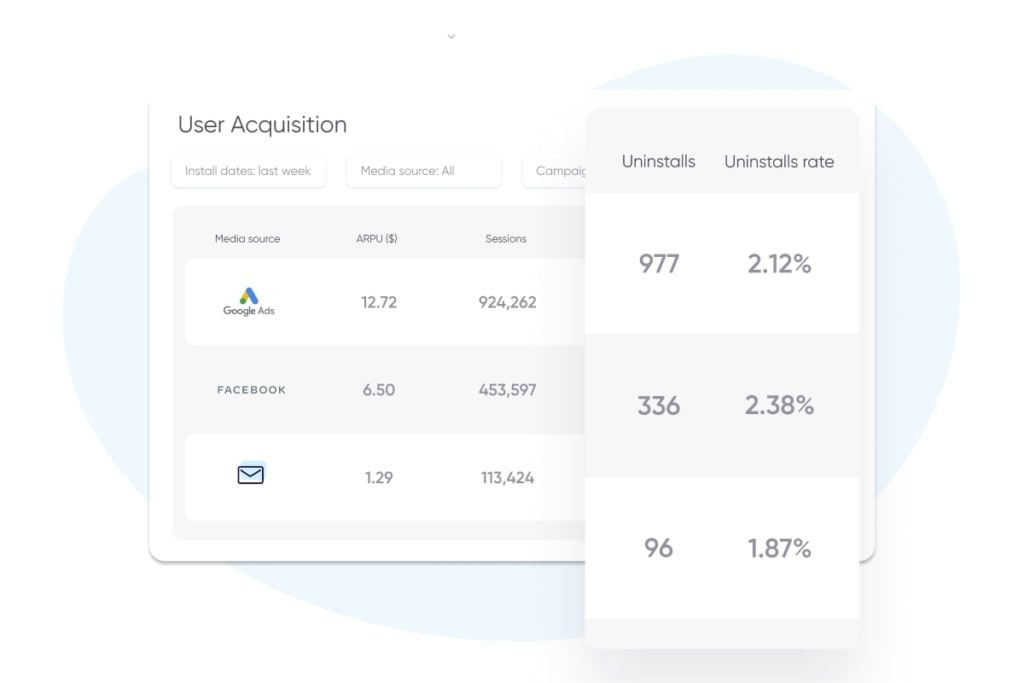Open the Install dates: last week filter
1024x683 pixels.
coord(247,171)
